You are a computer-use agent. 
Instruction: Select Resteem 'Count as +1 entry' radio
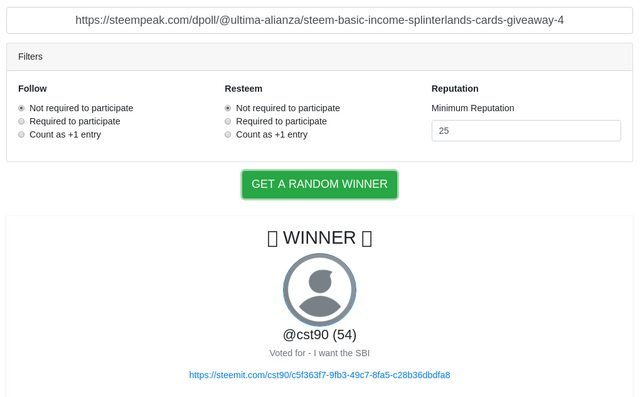pyautogui.click(x=228, y=134)
